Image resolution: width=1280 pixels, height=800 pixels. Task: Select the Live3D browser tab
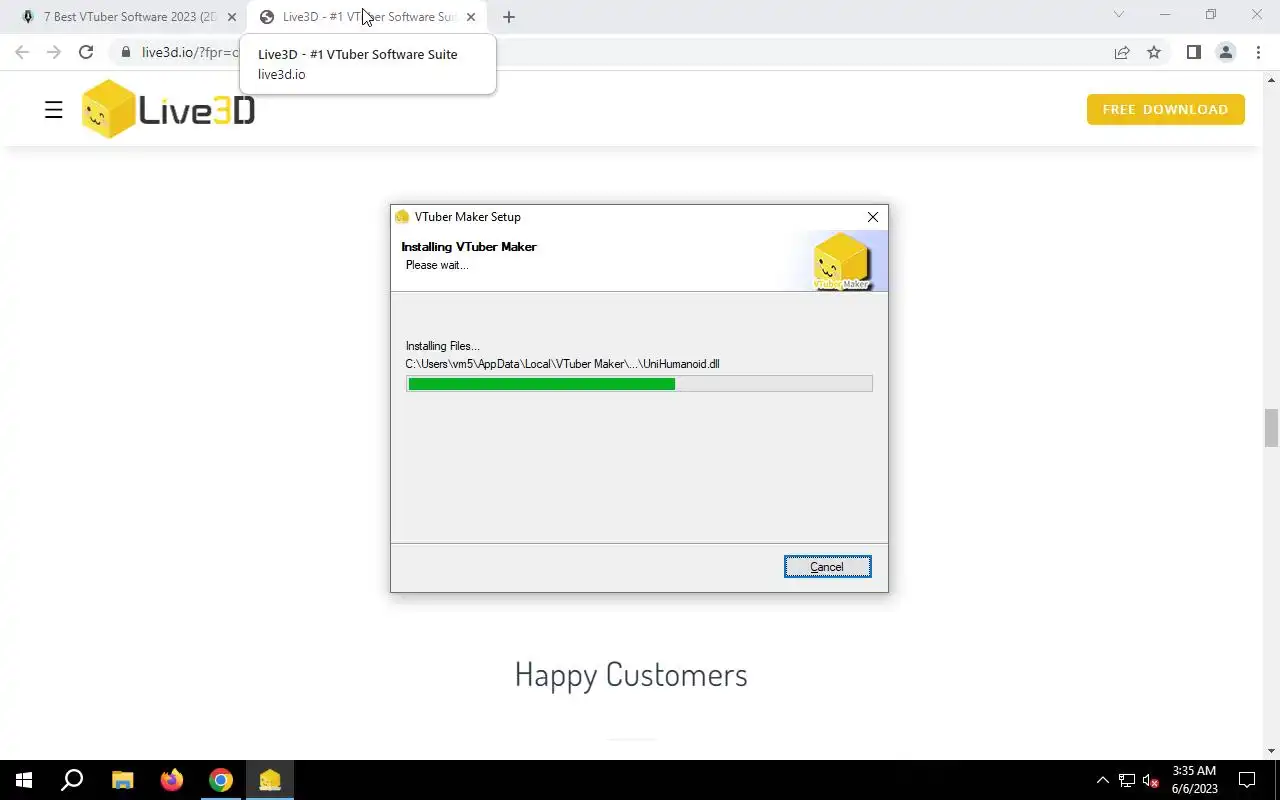coord(367,17)
